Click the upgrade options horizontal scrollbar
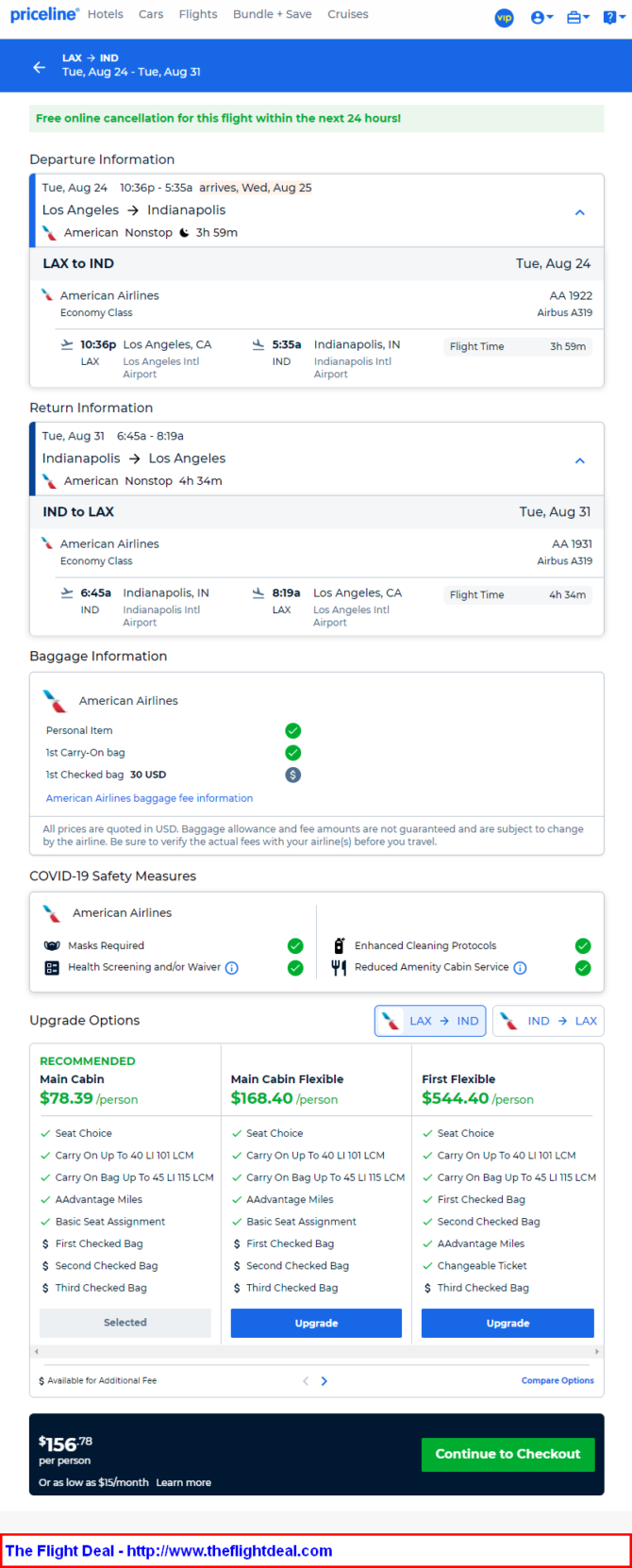 tap(316, 1352)
